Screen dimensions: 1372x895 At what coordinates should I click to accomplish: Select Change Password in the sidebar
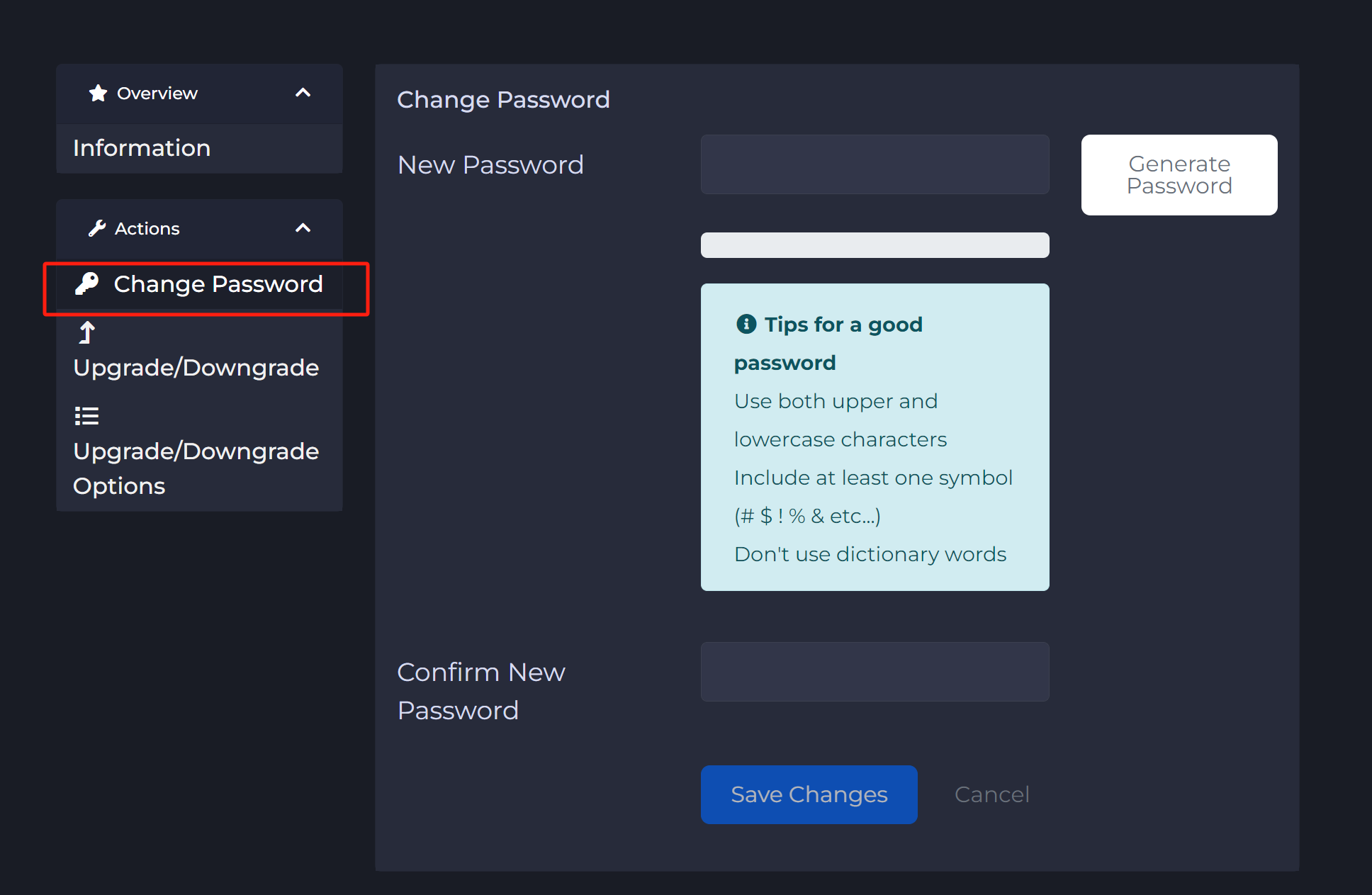199,284
